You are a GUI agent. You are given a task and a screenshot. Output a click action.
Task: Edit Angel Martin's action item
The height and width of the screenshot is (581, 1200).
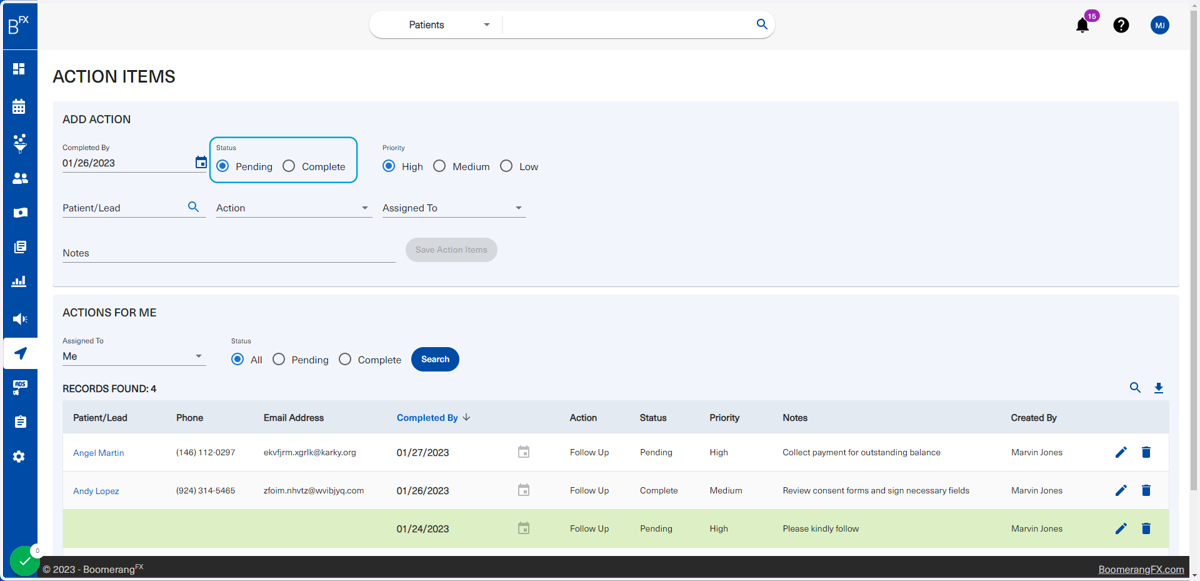pos(1121,452)
